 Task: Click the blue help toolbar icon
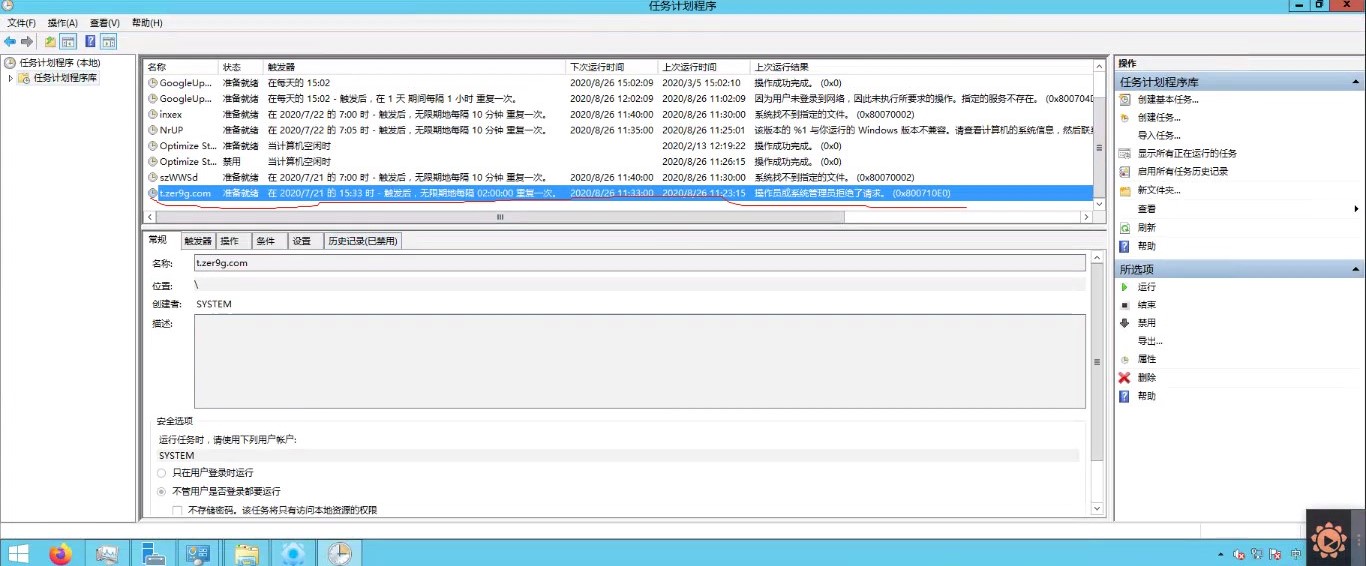[90, 42]
